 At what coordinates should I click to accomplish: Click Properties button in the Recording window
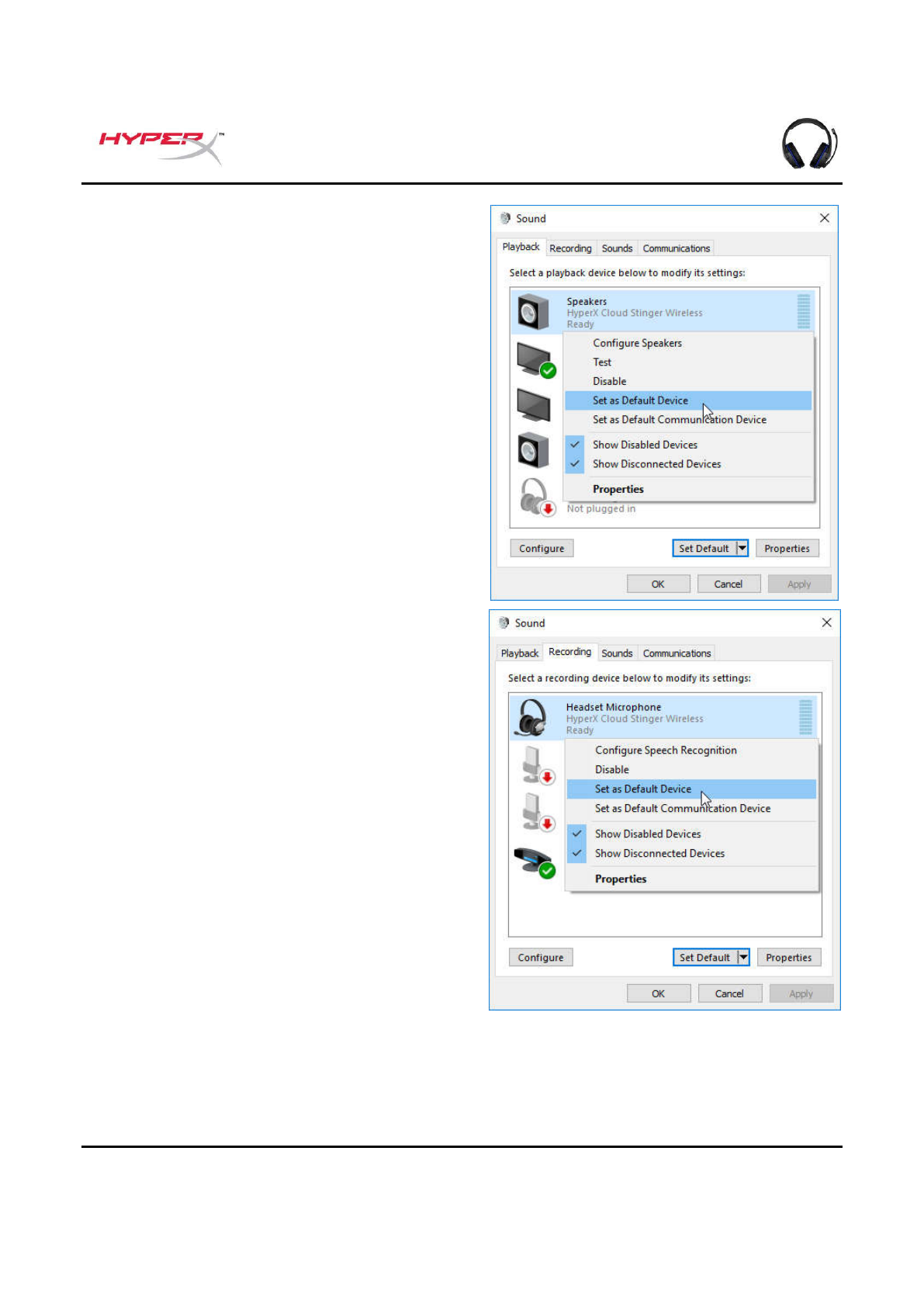(x=788, y=958)
